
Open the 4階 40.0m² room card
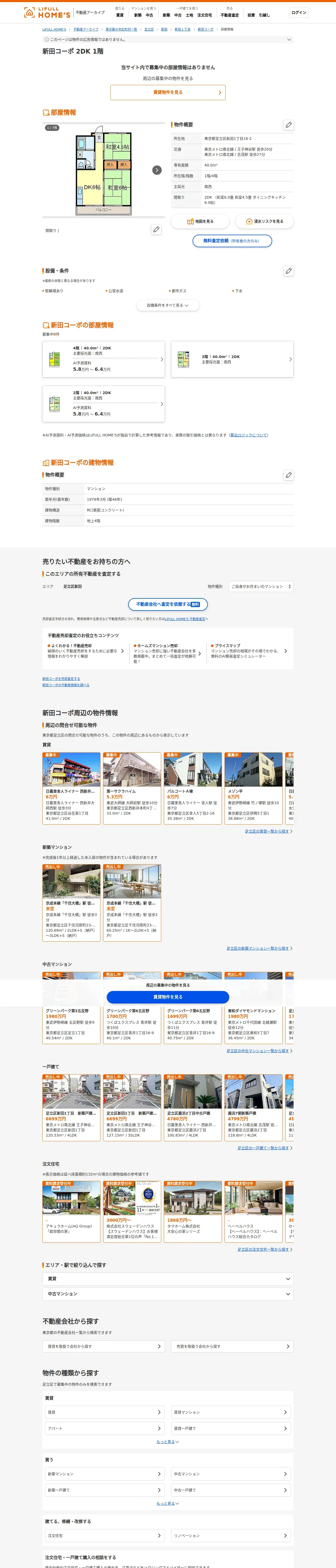click(x=104, y=359)
